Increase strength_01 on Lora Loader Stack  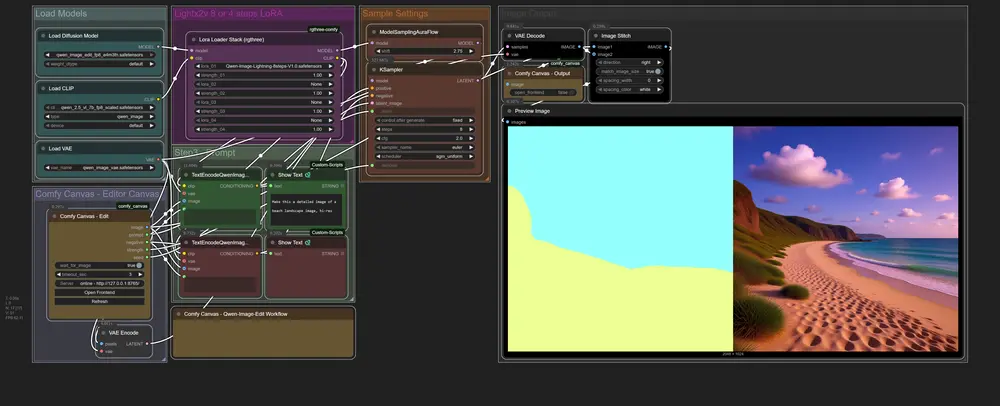coord(330,75)
